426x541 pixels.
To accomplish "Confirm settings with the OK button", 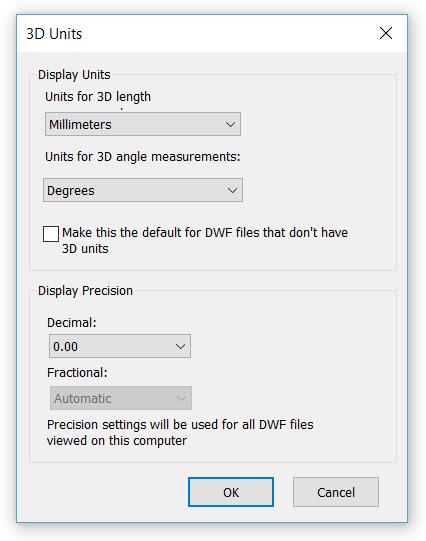I will 231,492.
